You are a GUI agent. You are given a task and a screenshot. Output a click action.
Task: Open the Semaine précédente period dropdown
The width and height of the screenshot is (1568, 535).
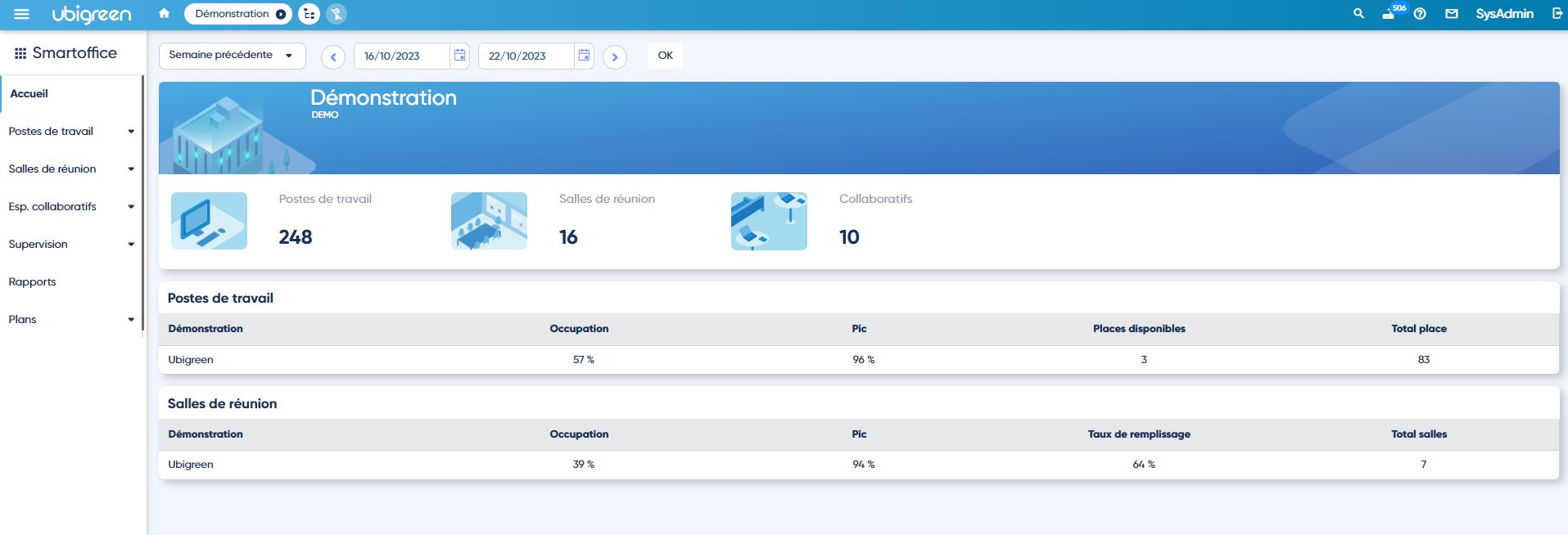click(x=232, y=56)
